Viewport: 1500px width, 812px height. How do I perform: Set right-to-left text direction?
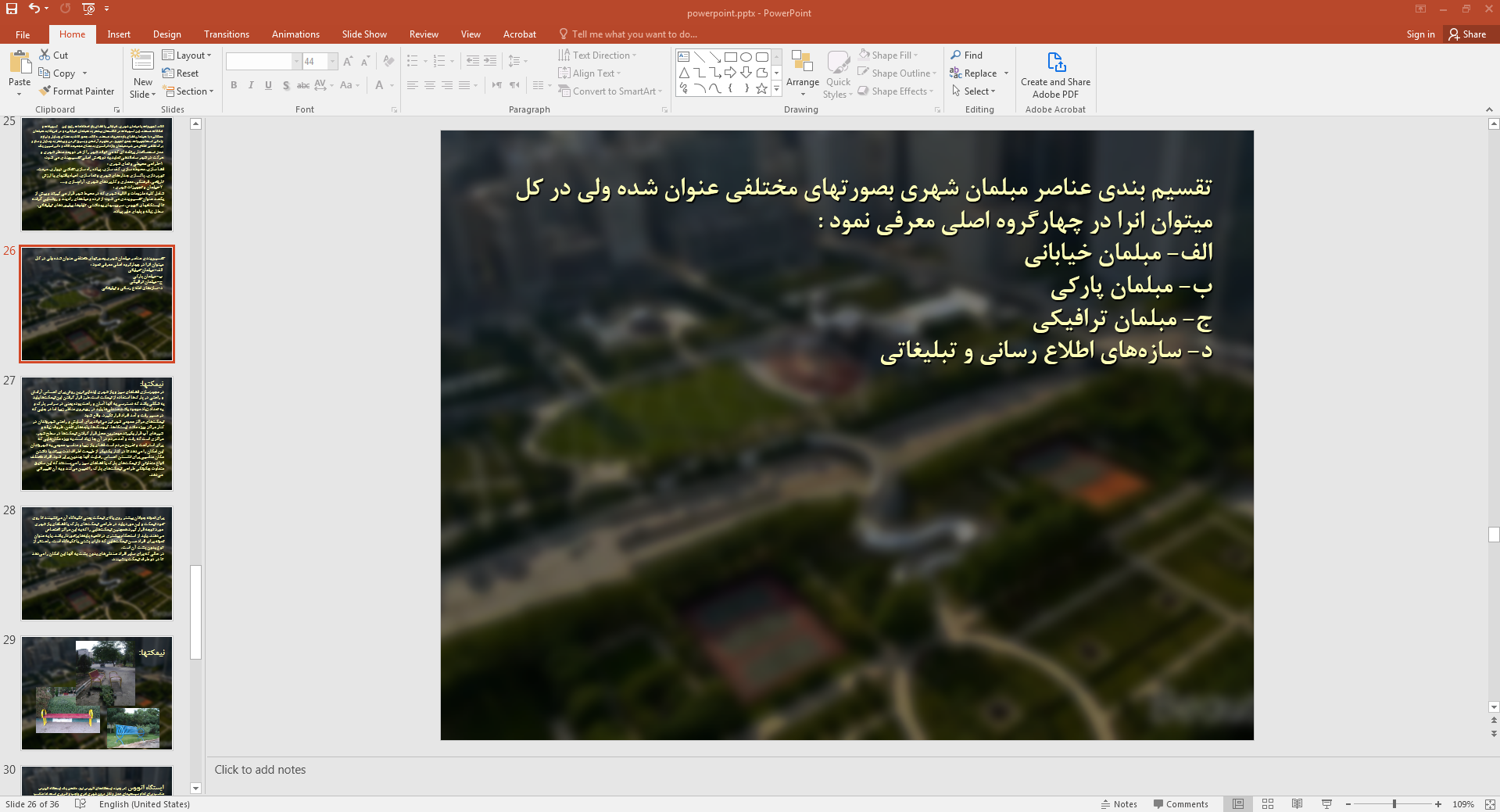[514, 85]
